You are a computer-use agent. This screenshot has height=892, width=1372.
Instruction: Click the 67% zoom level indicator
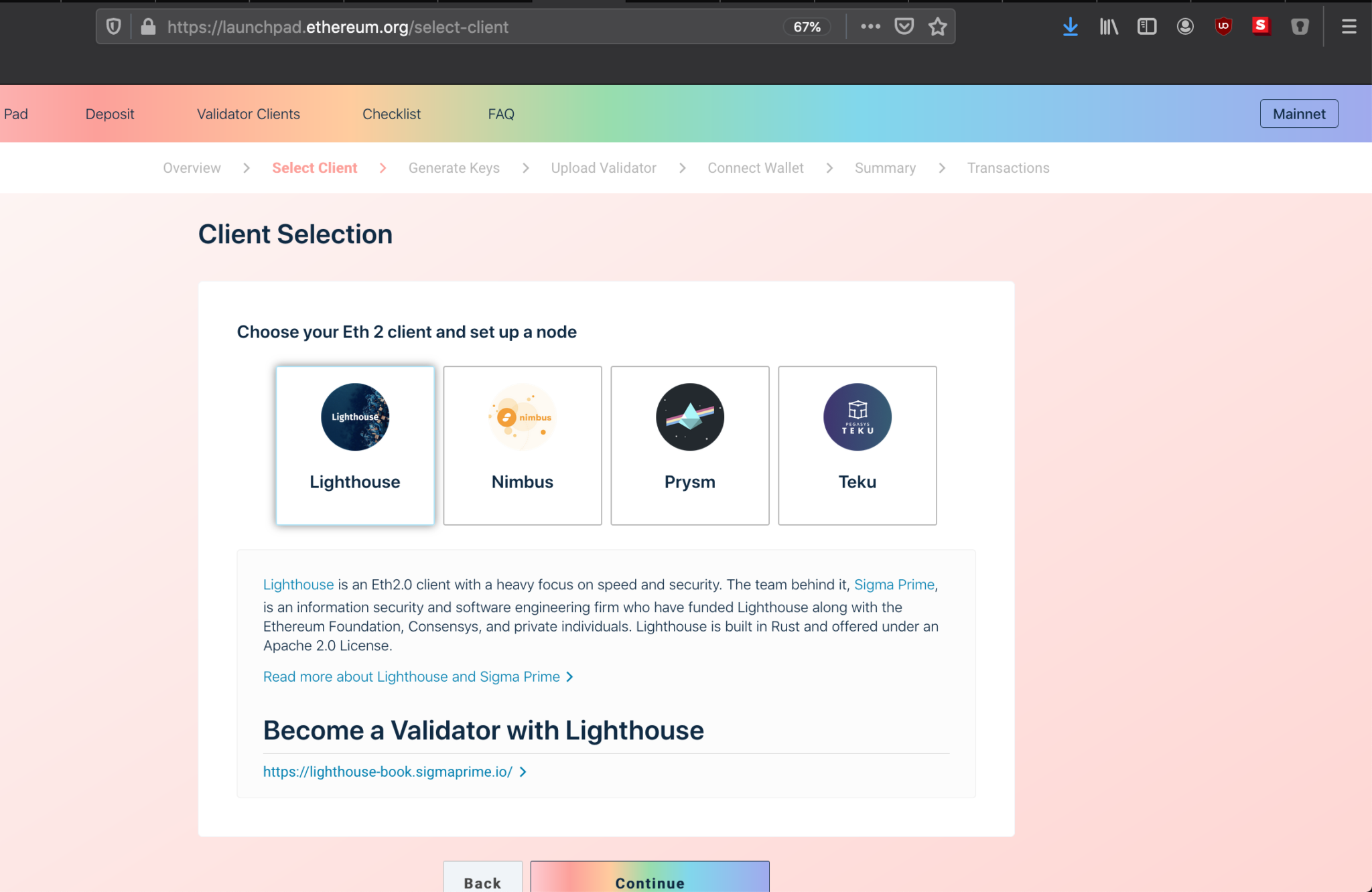tap(807, 27)
